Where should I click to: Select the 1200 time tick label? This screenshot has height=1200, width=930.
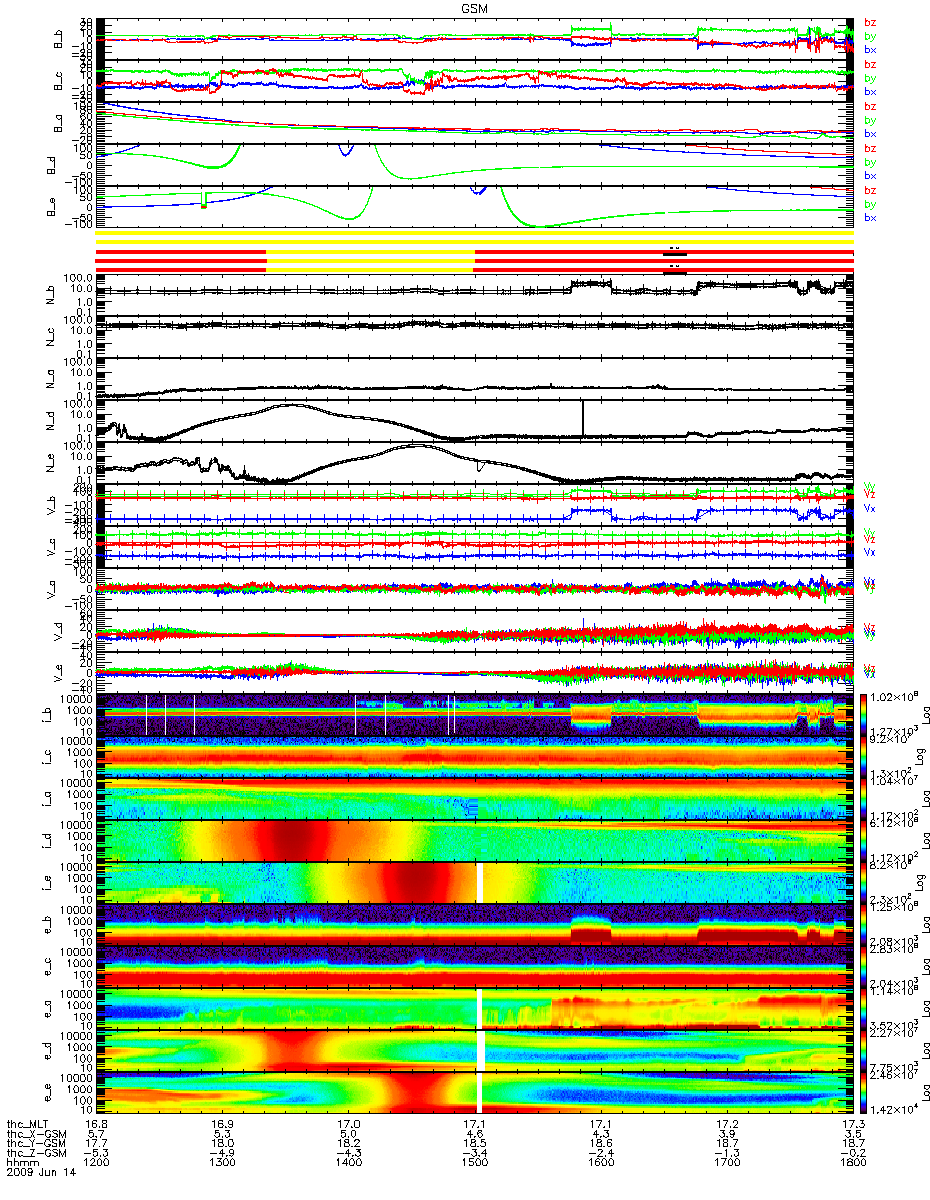tap(96, 1164)
